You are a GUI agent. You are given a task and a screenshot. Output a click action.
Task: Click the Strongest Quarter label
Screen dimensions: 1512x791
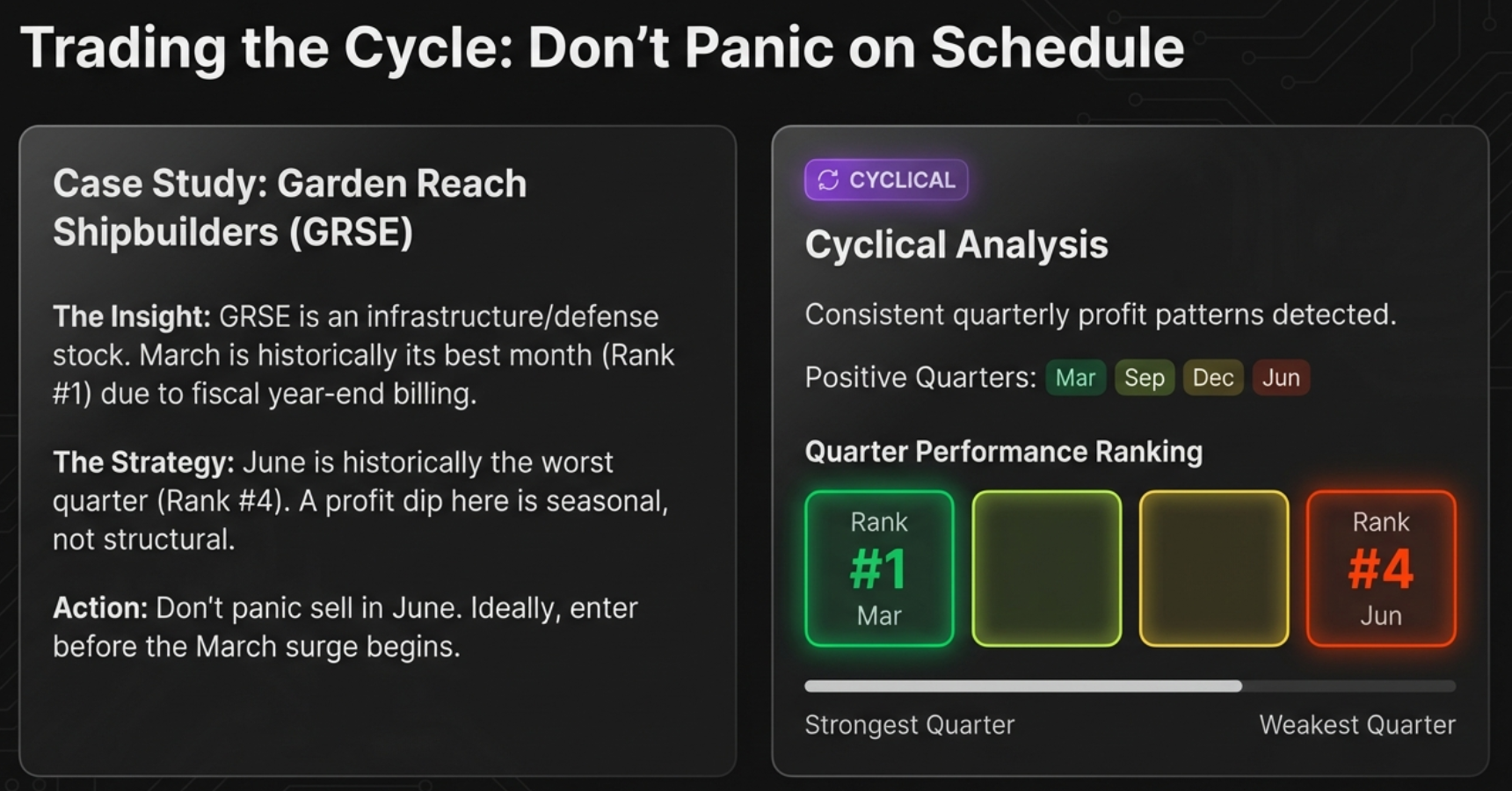[x=909, y=725]
